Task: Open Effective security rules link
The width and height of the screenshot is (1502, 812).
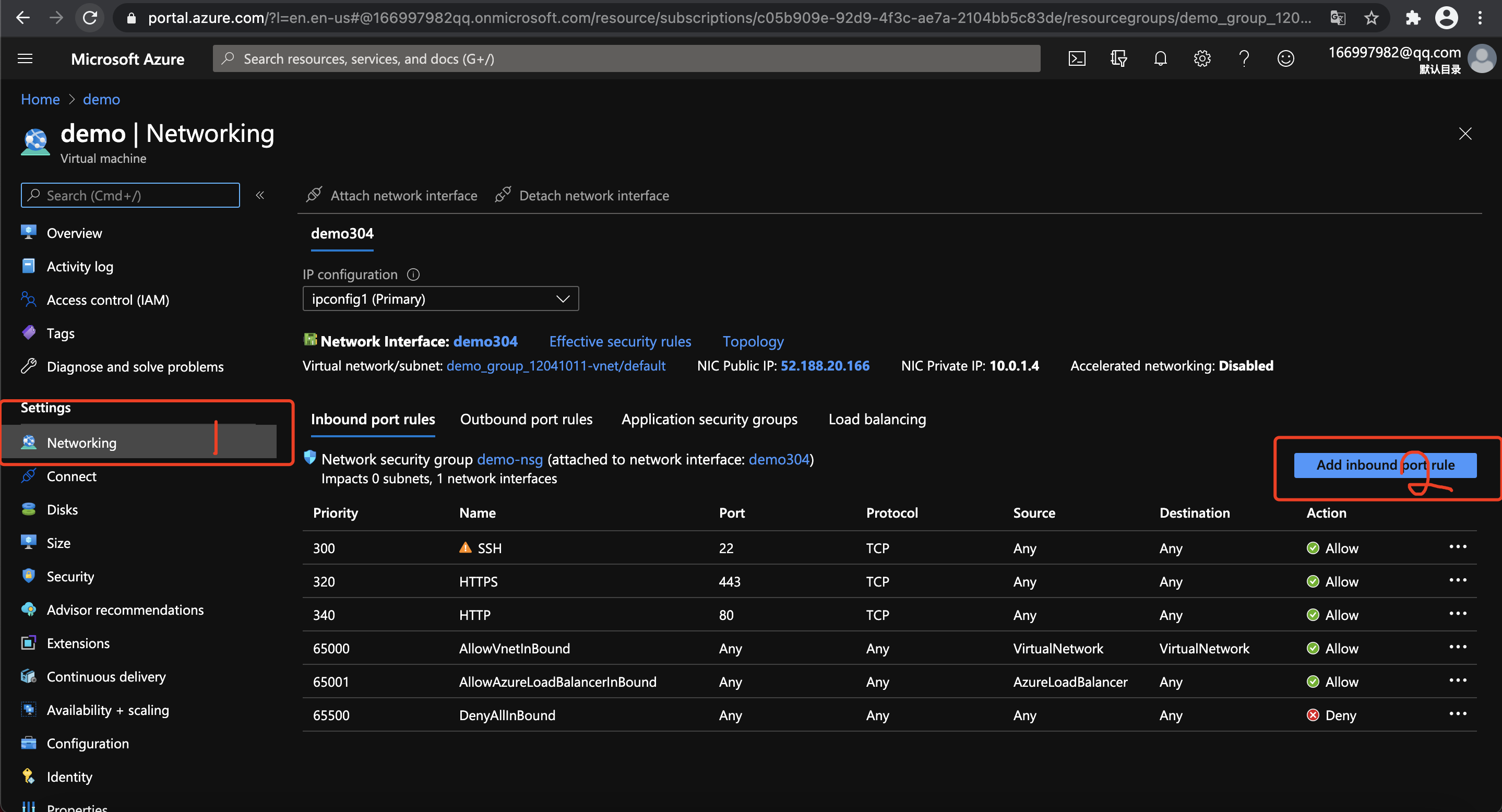Action: (x=620, y=342)
